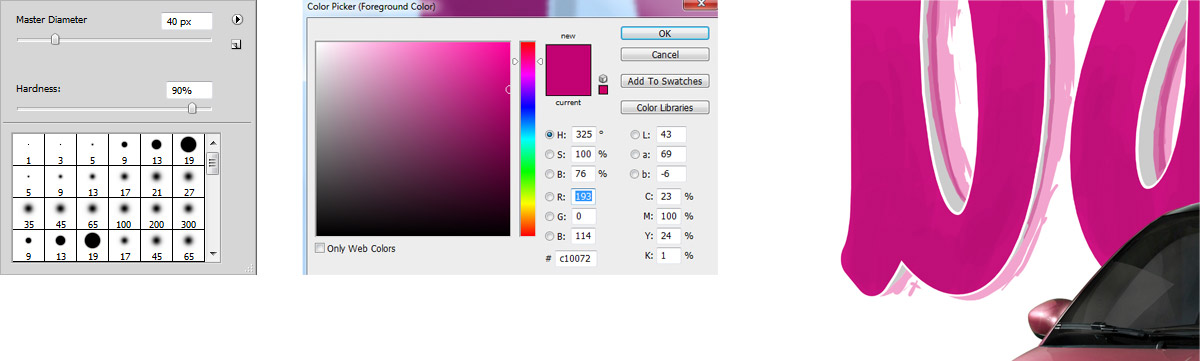Image resolution: width=1200 pixels, height=361 pixels.
Task: Enable the Only Web Colors checkbox
Action: pyautogui.click(x=320, y=248)
